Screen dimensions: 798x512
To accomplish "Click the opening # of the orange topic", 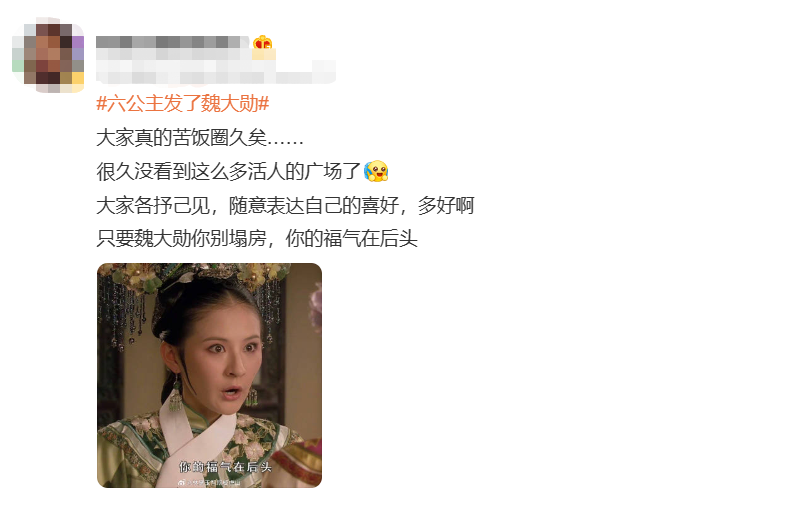I will 101,104.
